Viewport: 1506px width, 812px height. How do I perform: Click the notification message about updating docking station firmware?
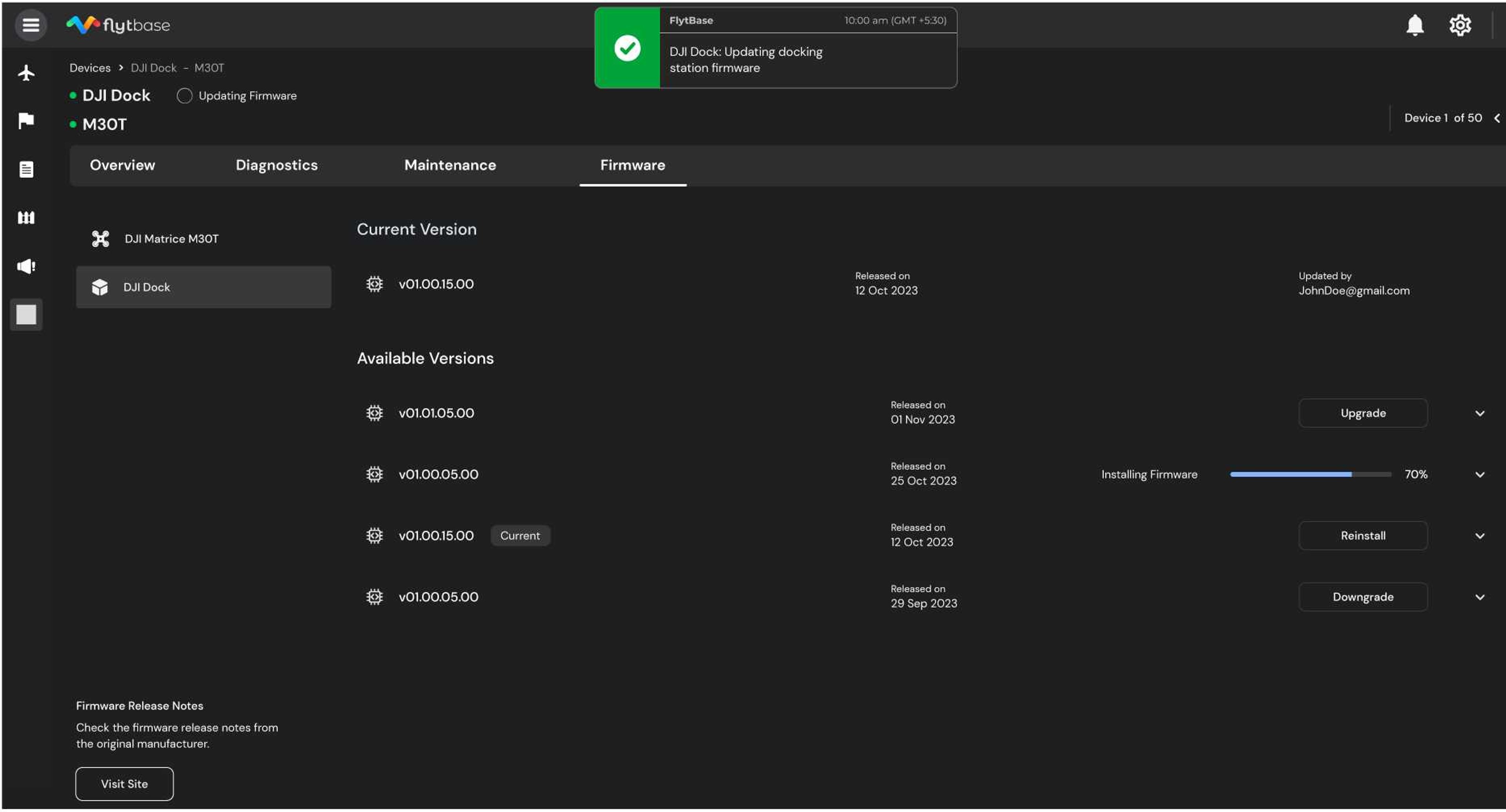746,60
